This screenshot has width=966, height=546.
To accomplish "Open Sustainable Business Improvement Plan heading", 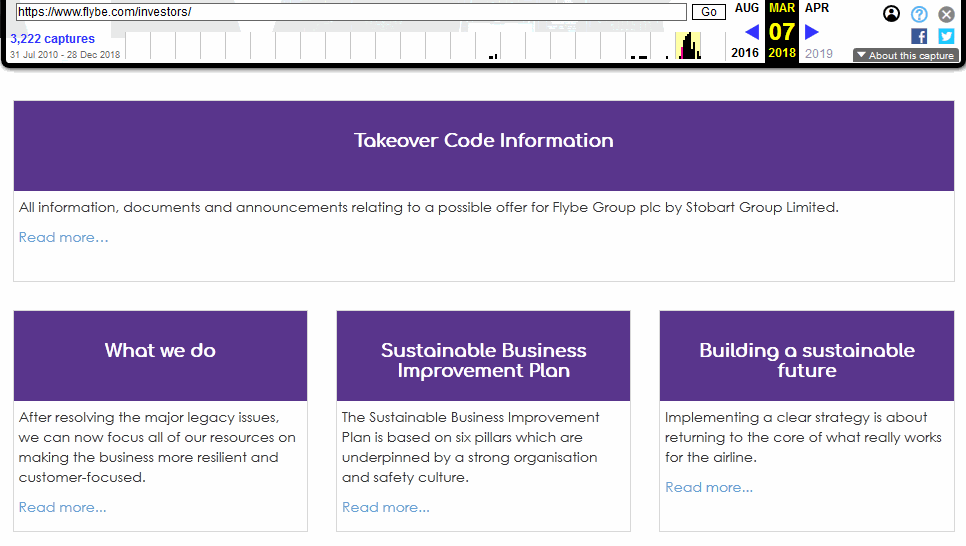I will [x=483, y=360].
